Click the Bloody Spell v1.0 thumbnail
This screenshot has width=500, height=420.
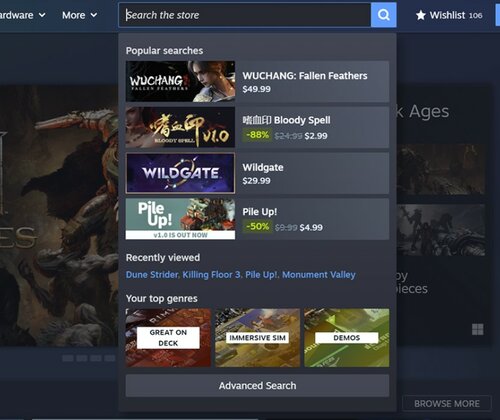[180, 127]
